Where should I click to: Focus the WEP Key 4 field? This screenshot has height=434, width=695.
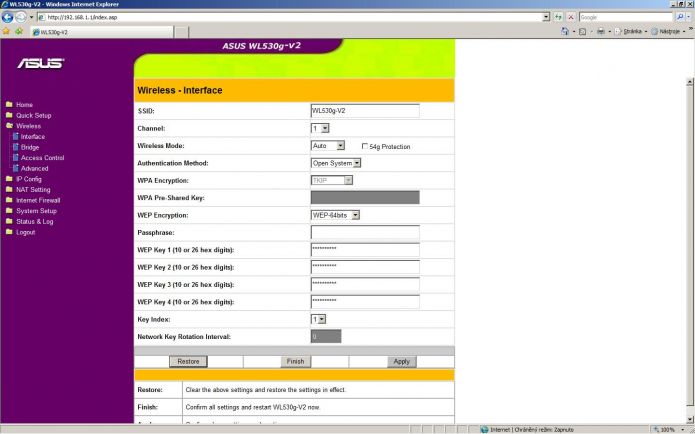tap(365, 301)
